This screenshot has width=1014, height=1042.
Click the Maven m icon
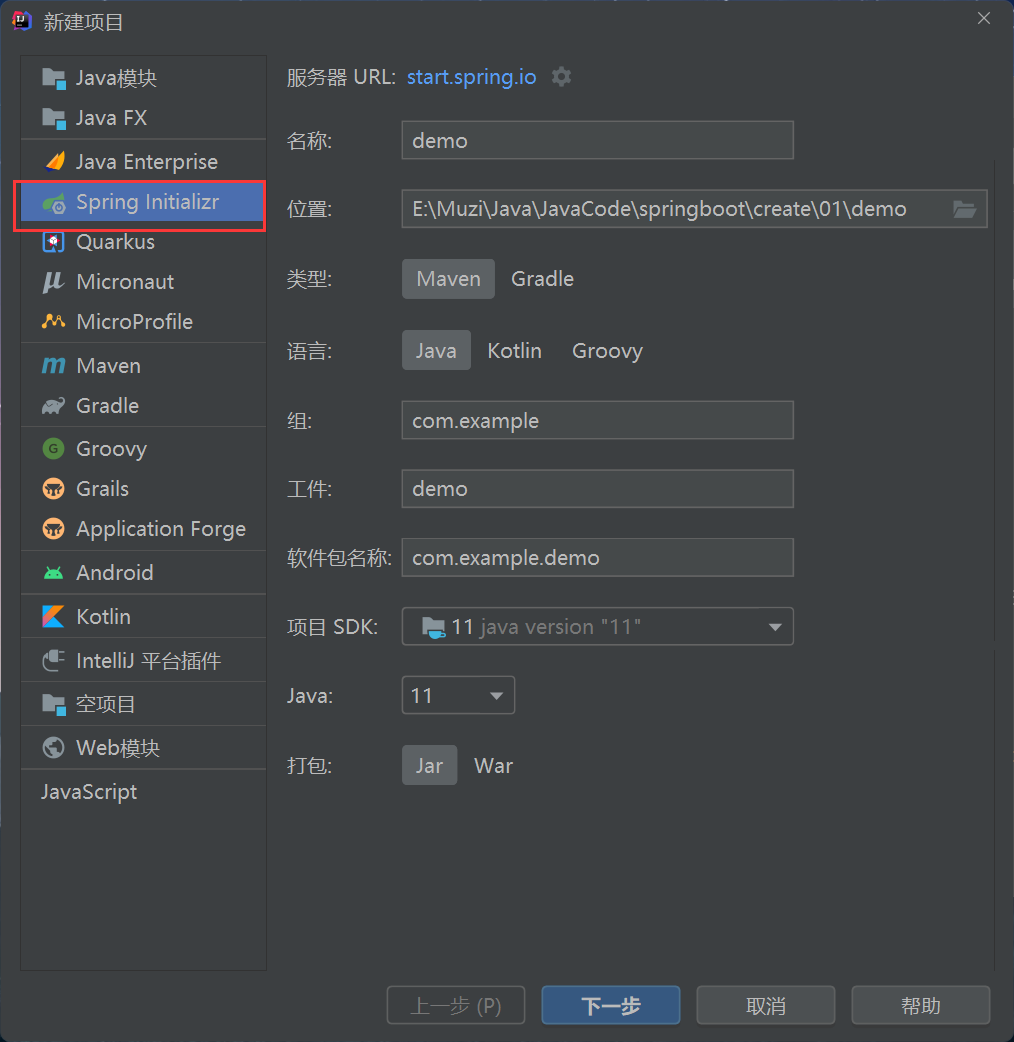pyautogui.click(x=54, y=365)
